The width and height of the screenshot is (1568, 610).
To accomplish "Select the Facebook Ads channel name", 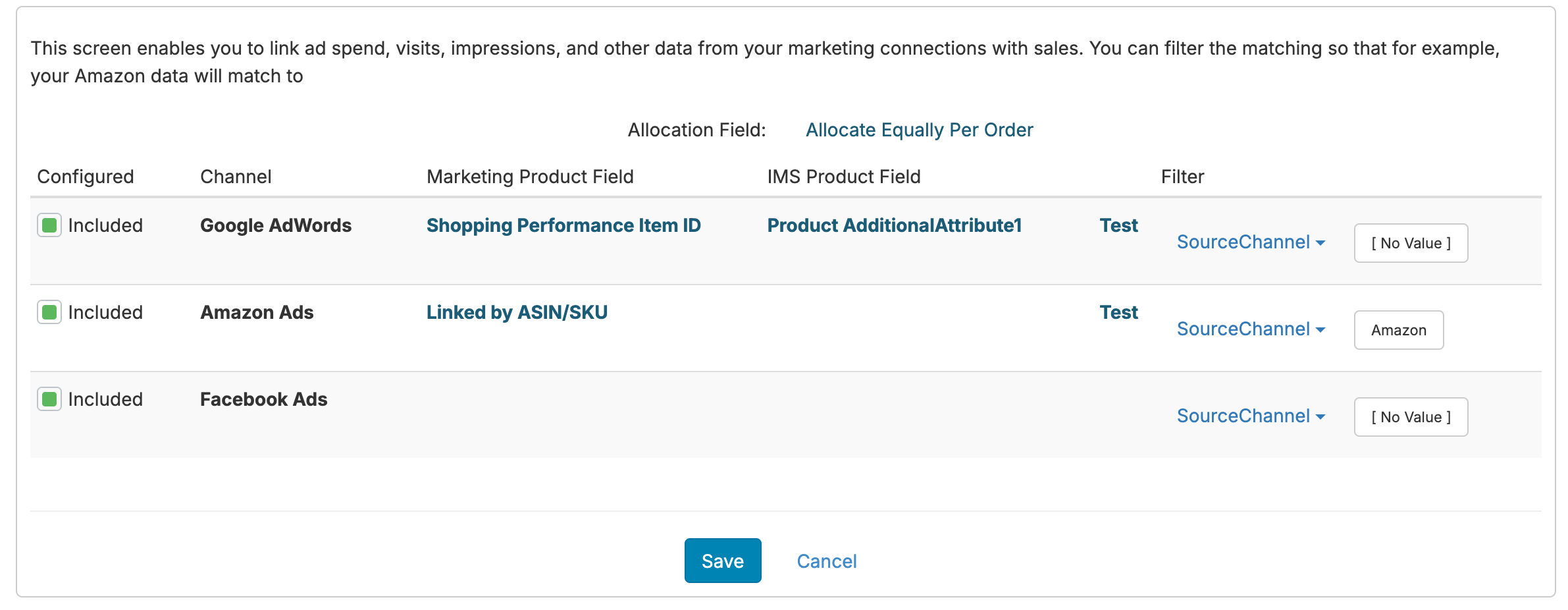I will 263,399.
